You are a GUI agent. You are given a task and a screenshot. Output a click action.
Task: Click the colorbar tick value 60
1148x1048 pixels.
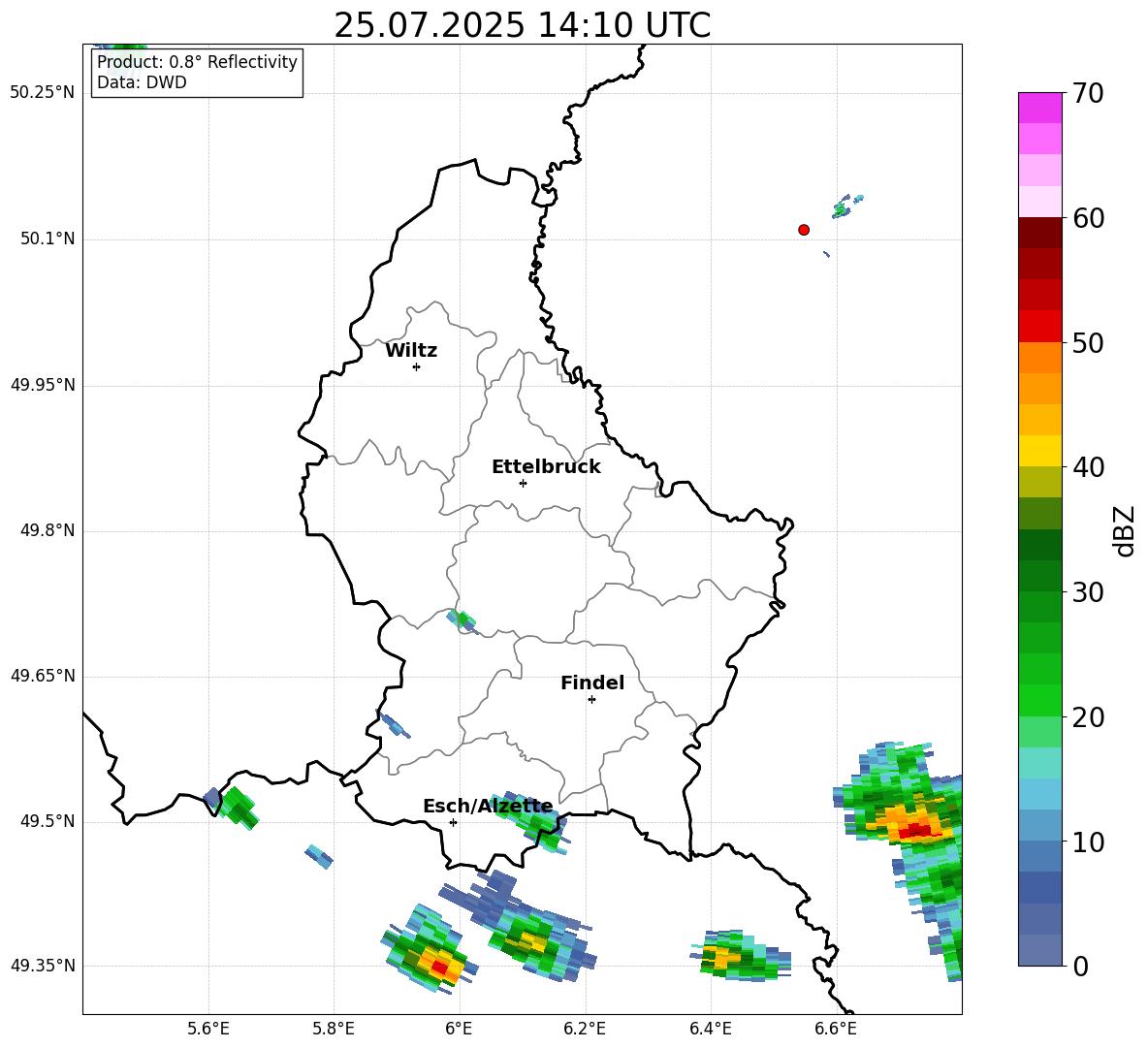[x=1088, y=217]
